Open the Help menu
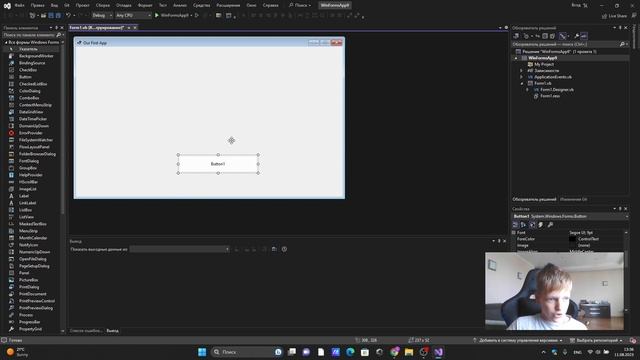The height and width of the screenshot is (360, 640). coord(270,5)
